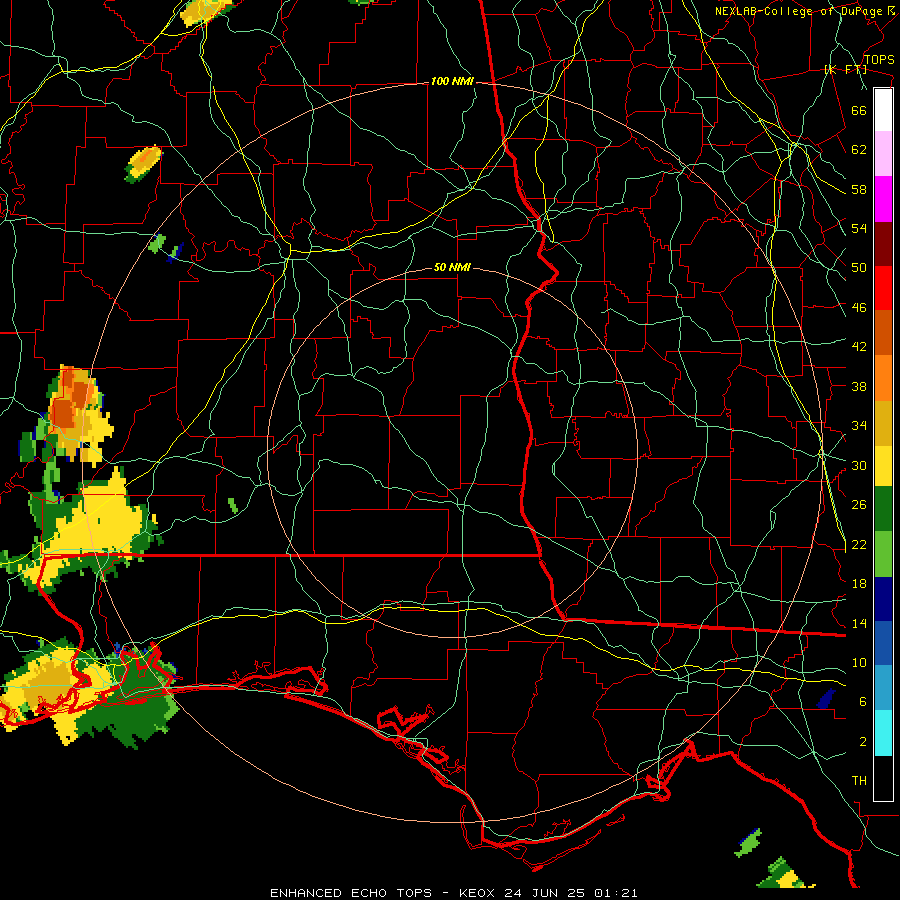Click the light green legend swatch

coord(883,554)
